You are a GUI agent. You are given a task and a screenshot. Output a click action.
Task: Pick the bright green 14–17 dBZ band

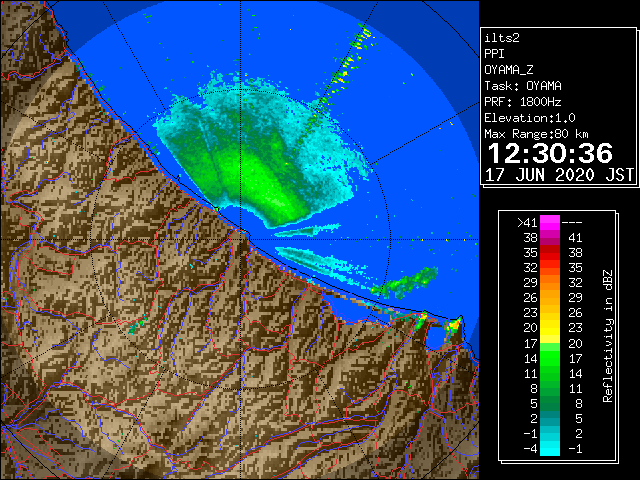[550, 358]
